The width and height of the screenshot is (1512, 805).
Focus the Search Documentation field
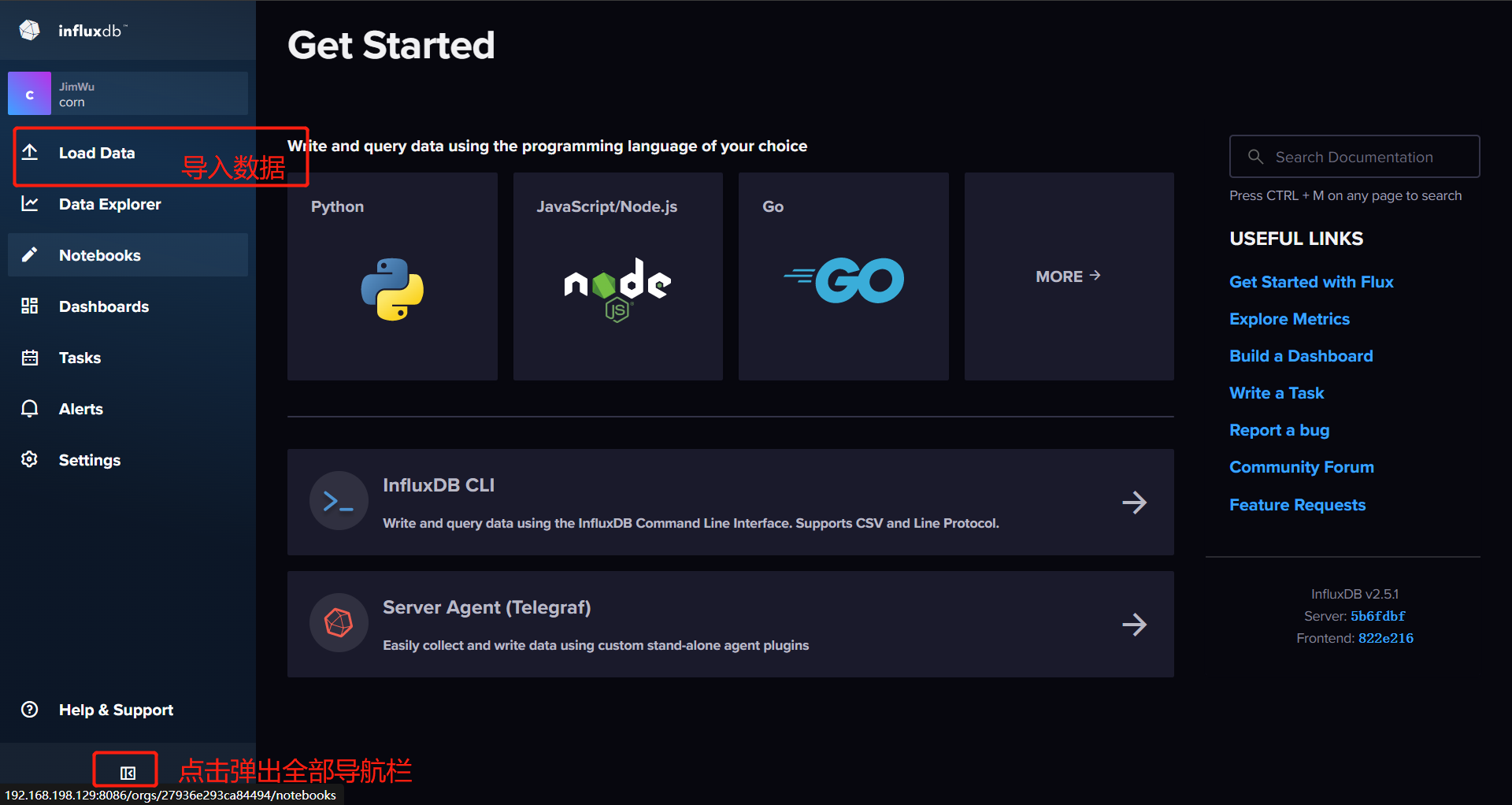pyautogui.click(x=1354, y=157)
